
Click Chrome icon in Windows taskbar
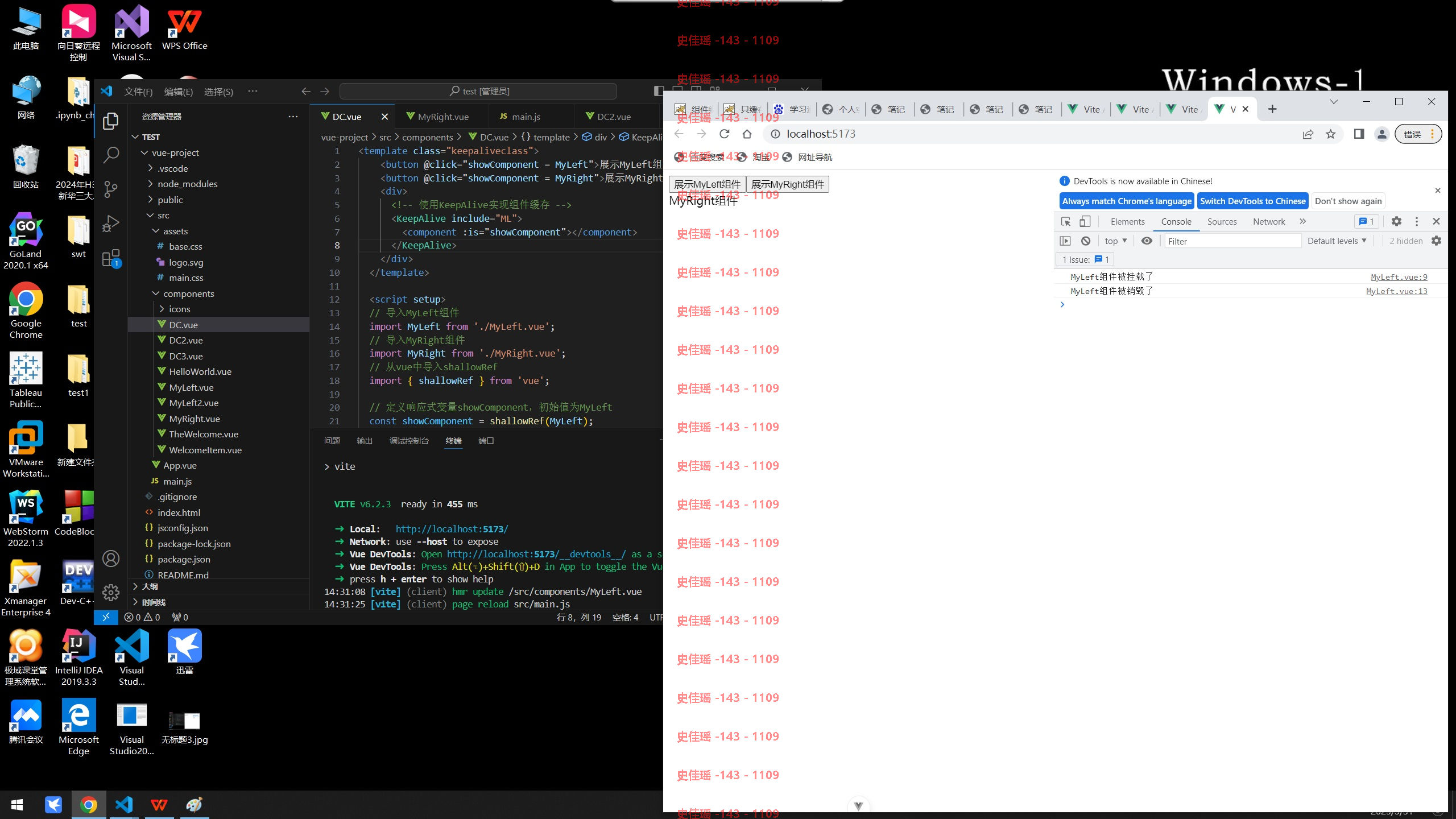click(x=89, y=805)
